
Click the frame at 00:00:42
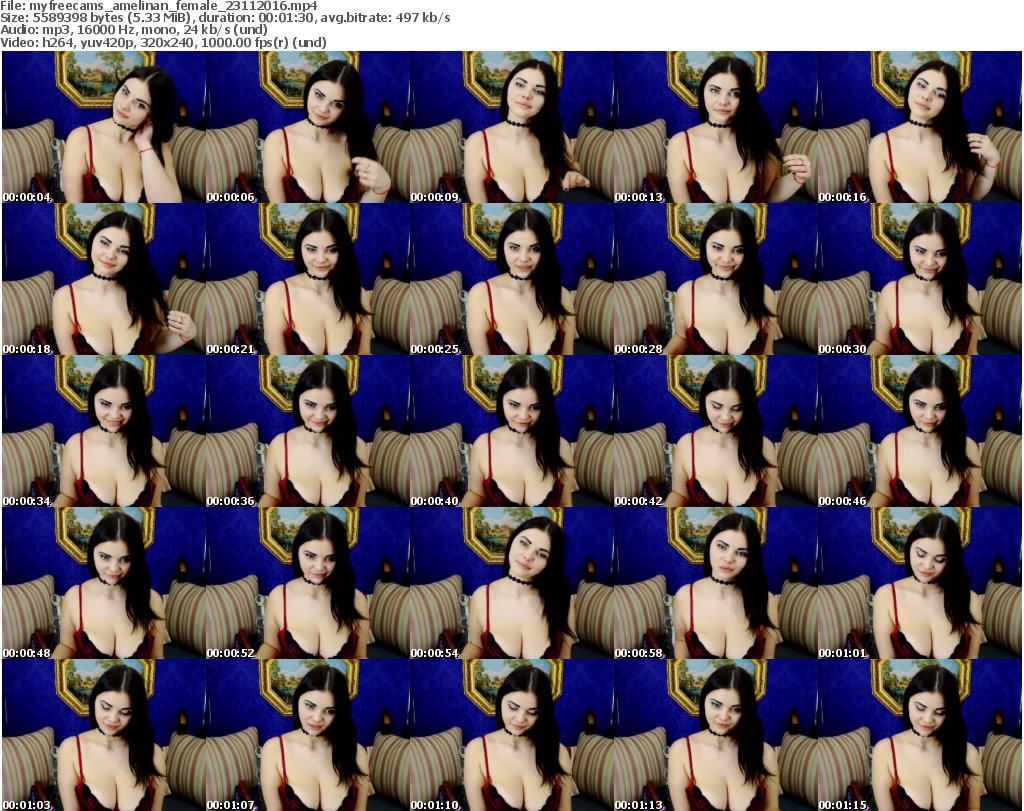tap(716, 432)
